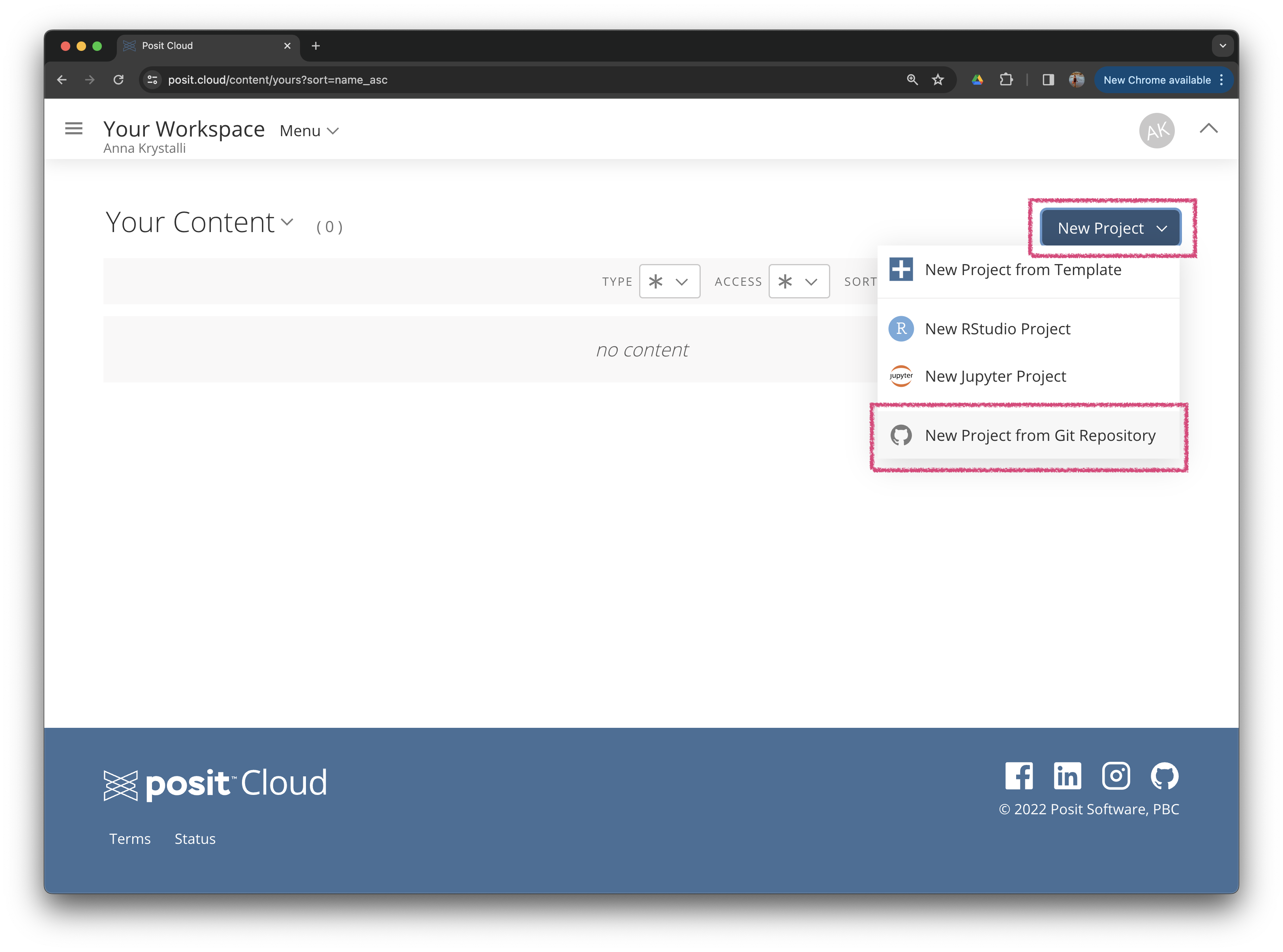Click the RStudio R logo icon
Viewport: 1283px width, 952px height.
pos(901,329)
